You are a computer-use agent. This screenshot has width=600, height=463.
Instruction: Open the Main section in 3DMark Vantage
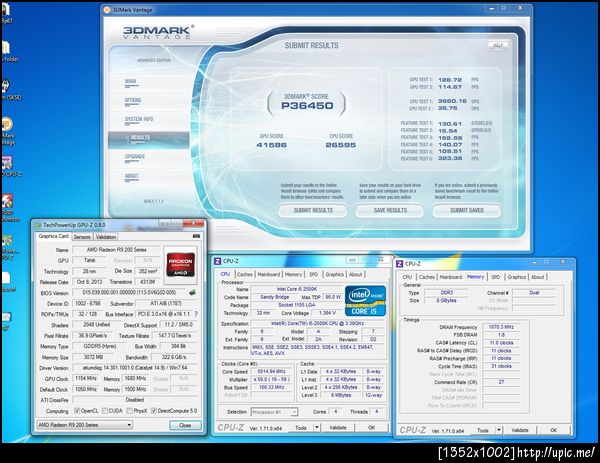[130, 82]
